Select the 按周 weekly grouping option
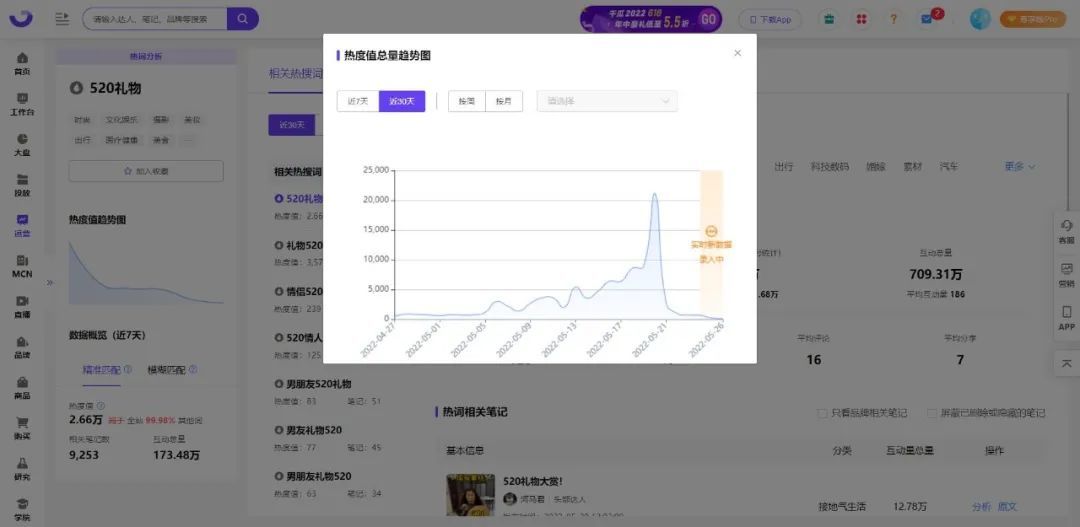Image resolution: width=1080 pixels, height=527 pixels. click(x=467, y=101)
